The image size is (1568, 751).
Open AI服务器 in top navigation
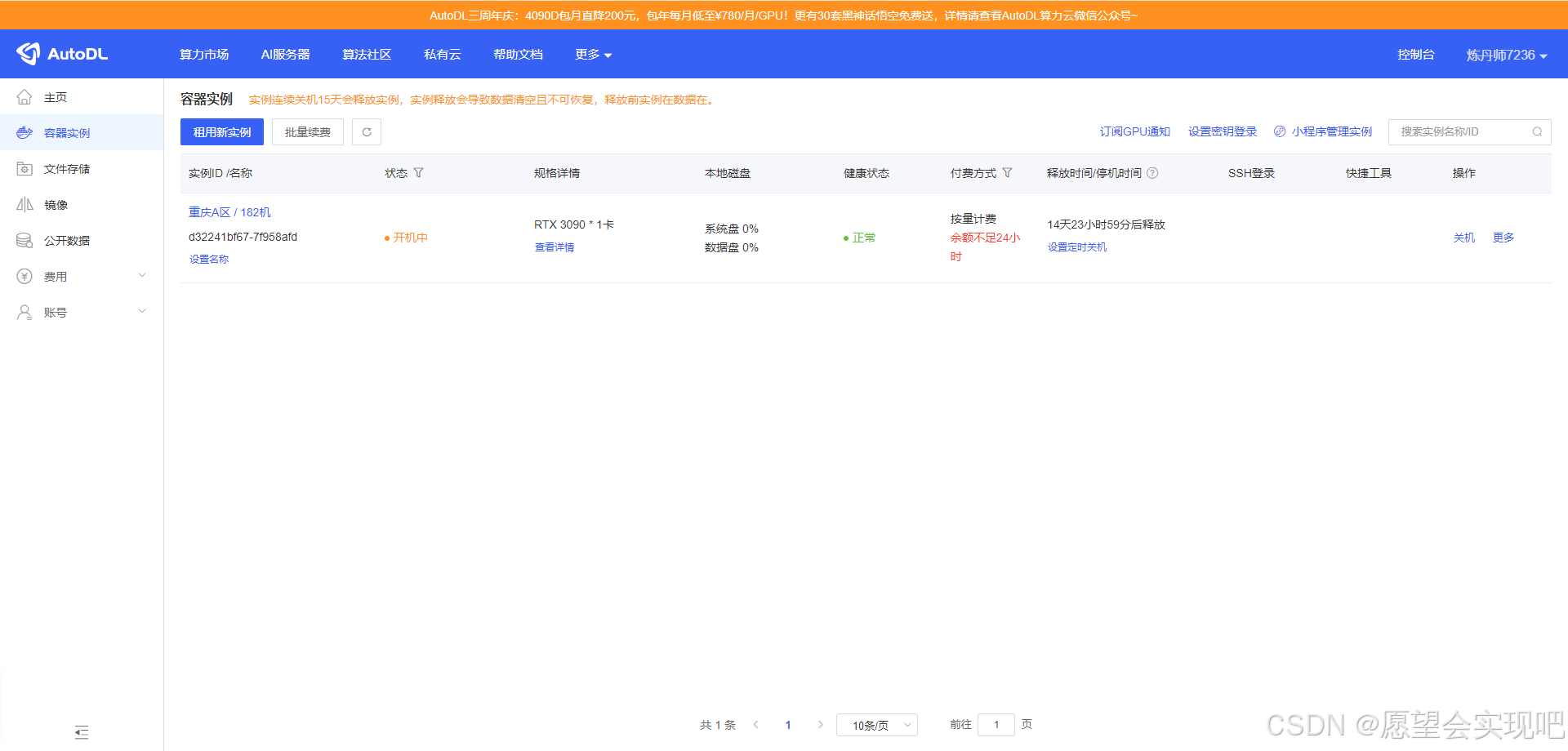(285, 55)
